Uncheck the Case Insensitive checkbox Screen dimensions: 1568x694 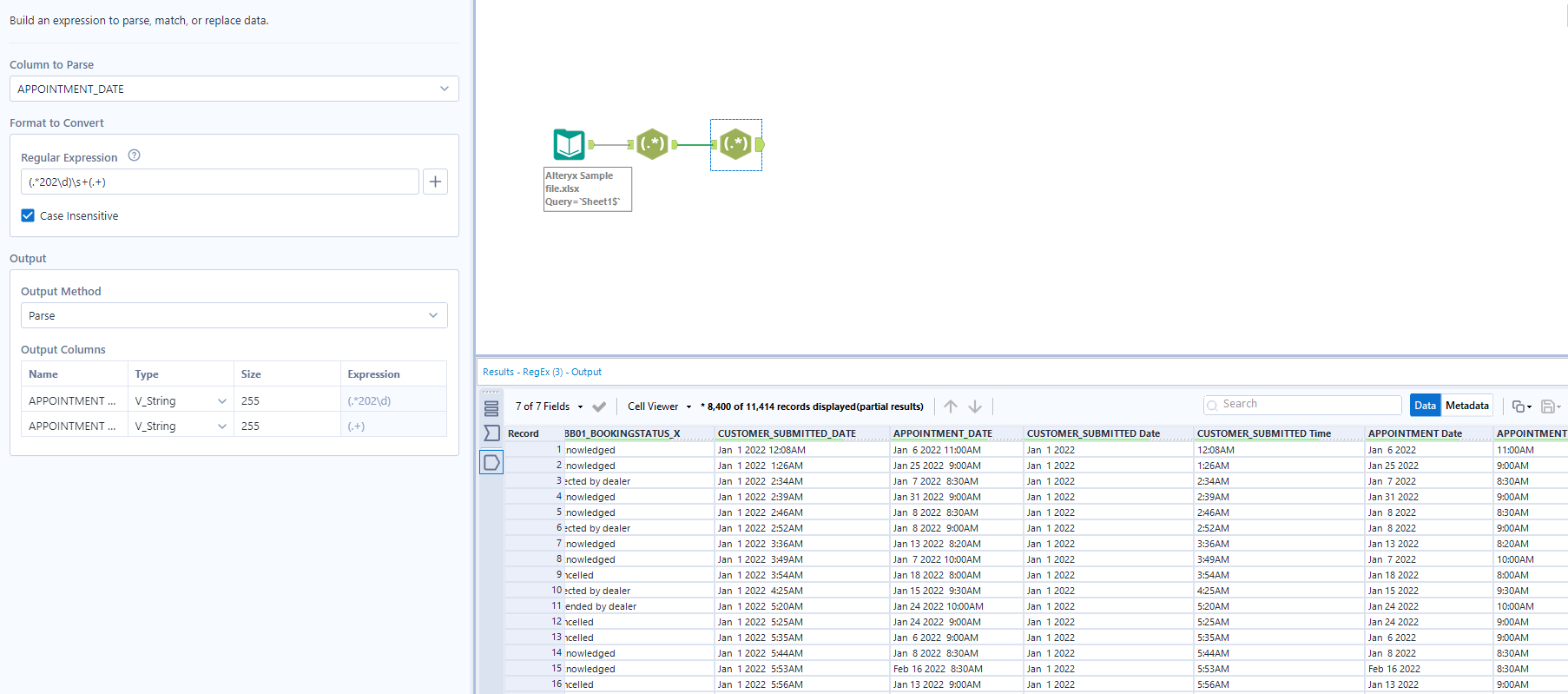[x=28, y=215]
